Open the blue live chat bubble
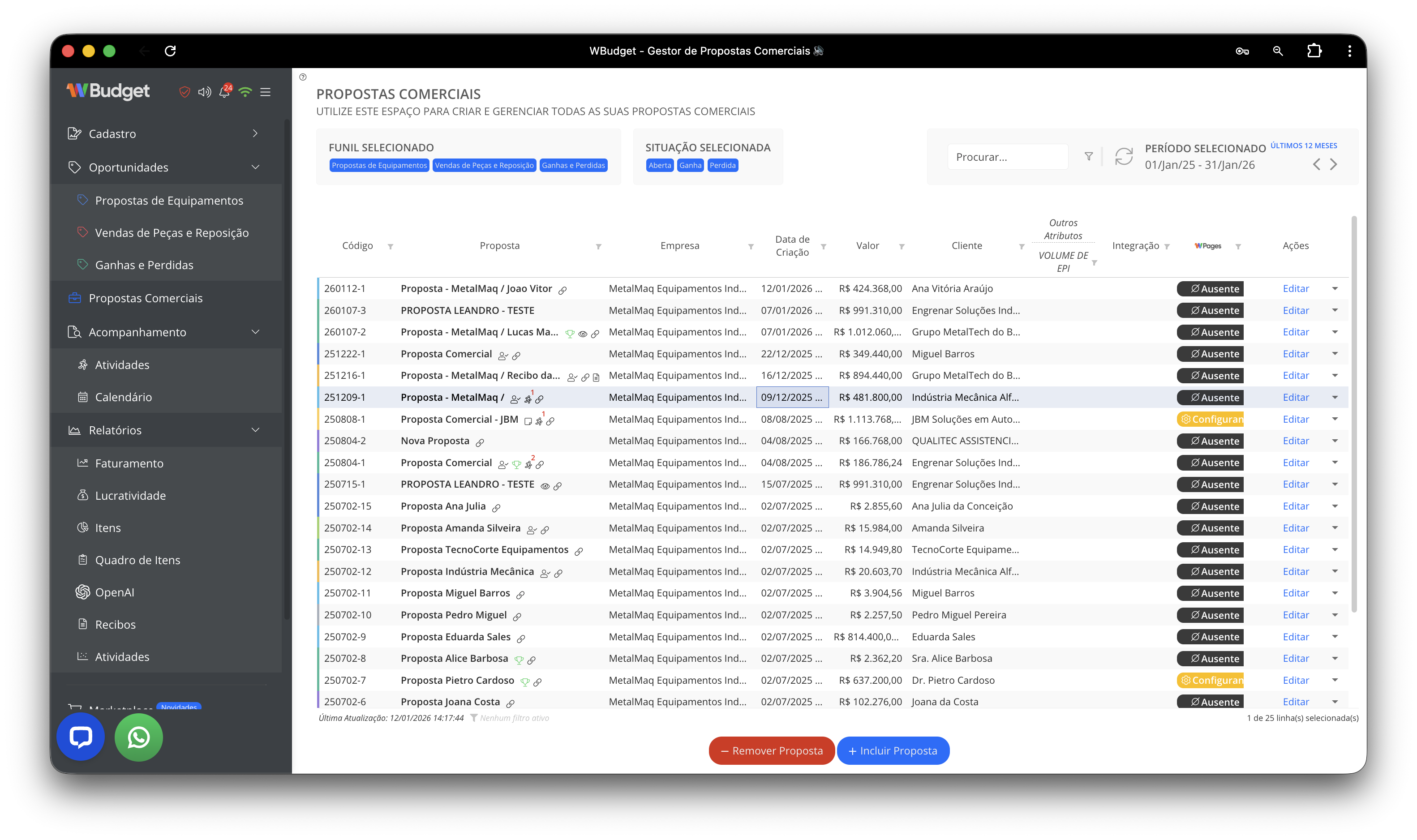The height and width of the screenshot is (840, 1417). tap(80, 737)
